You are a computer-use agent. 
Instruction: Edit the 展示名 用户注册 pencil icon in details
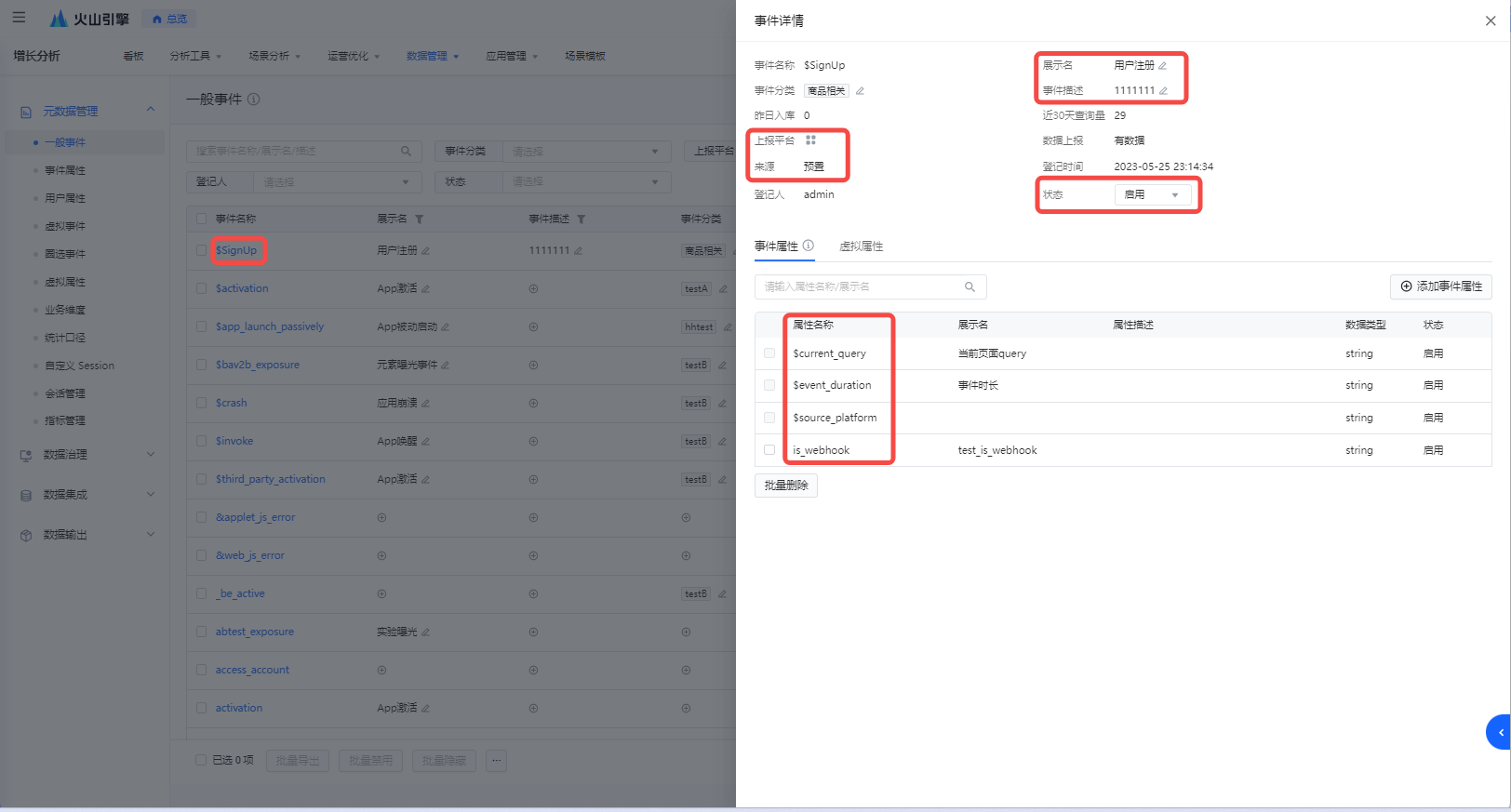tap(1162, 66)
